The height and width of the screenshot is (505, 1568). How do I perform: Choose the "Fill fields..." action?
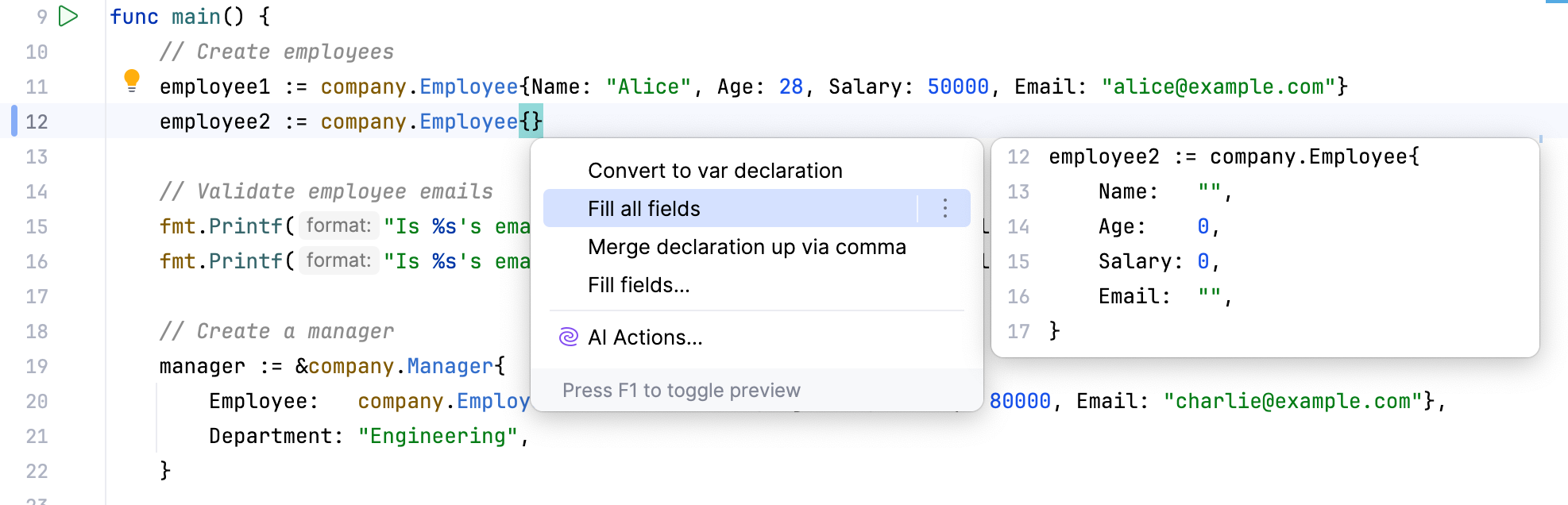(x=639, y=285)
